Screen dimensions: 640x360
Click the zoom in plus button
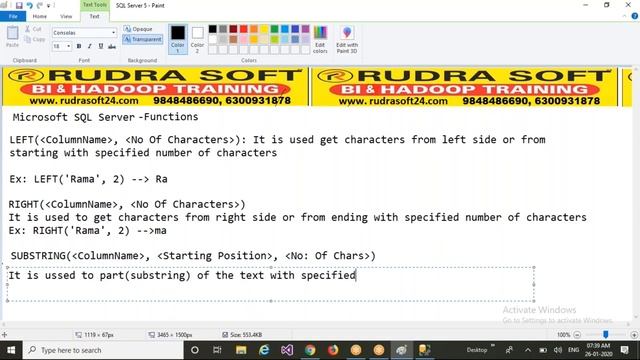coord(634,335)
